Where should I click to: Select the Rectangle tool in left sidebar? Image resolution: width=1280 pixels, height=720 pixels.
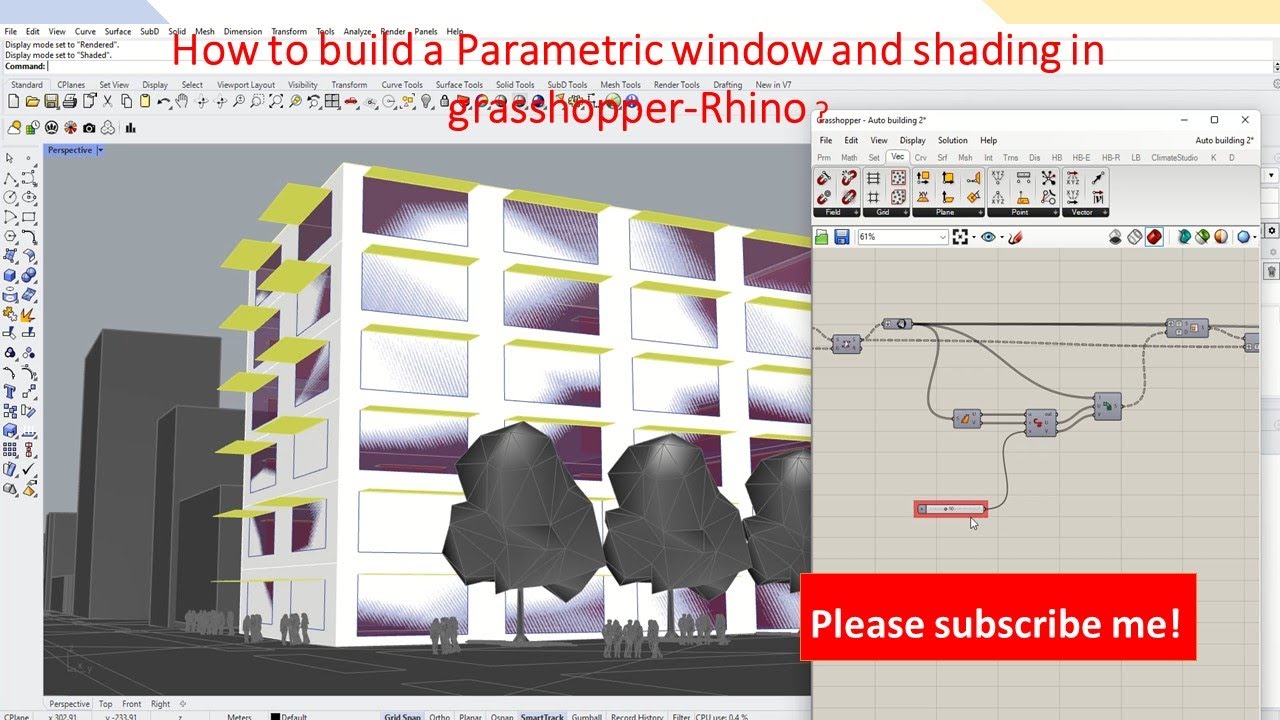[29, 216]
